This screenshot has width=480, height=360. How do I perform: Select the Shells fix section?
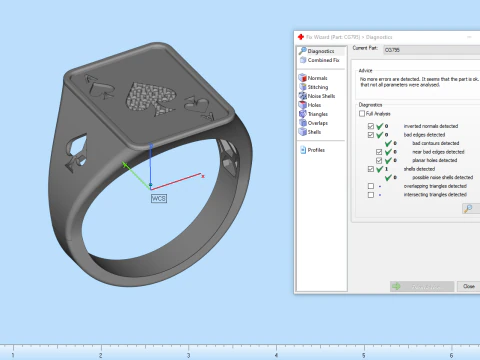coord(314,132)
